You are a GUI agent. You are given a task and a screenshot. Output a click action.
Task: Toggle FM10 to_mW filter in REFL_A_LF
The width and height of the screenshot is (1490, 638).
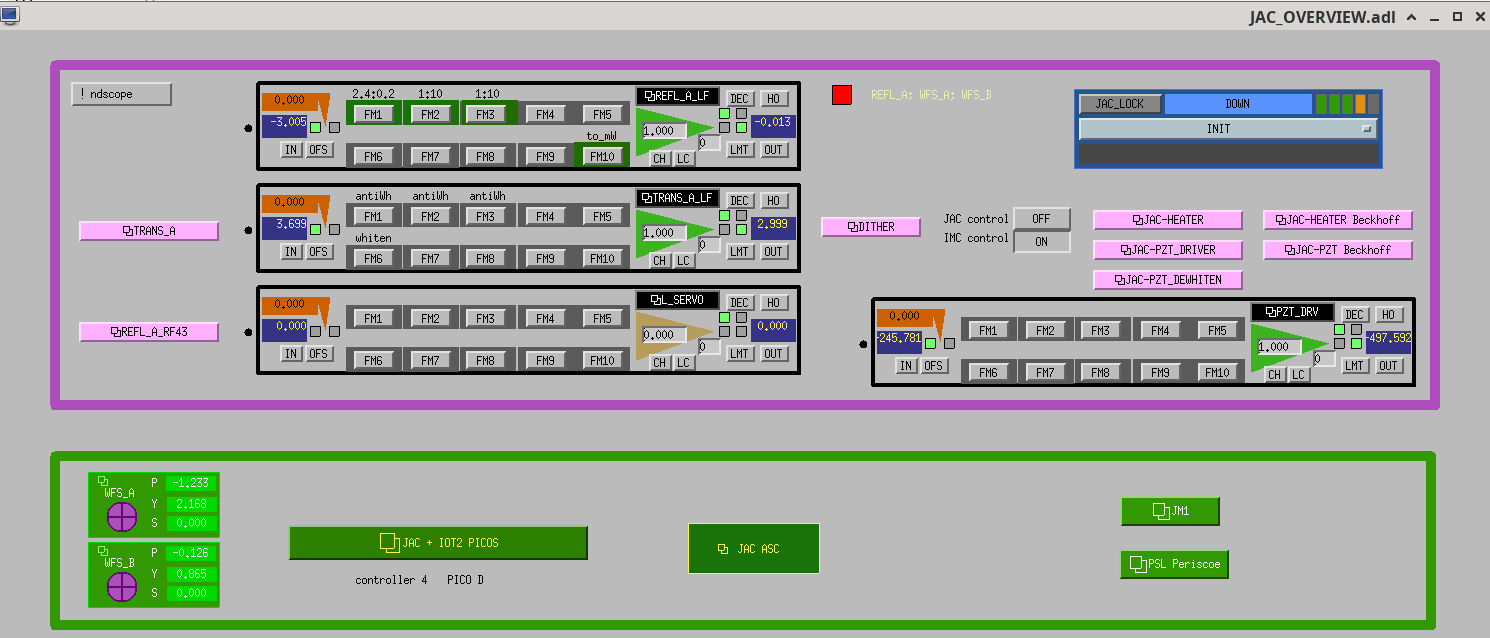(601, 156)
